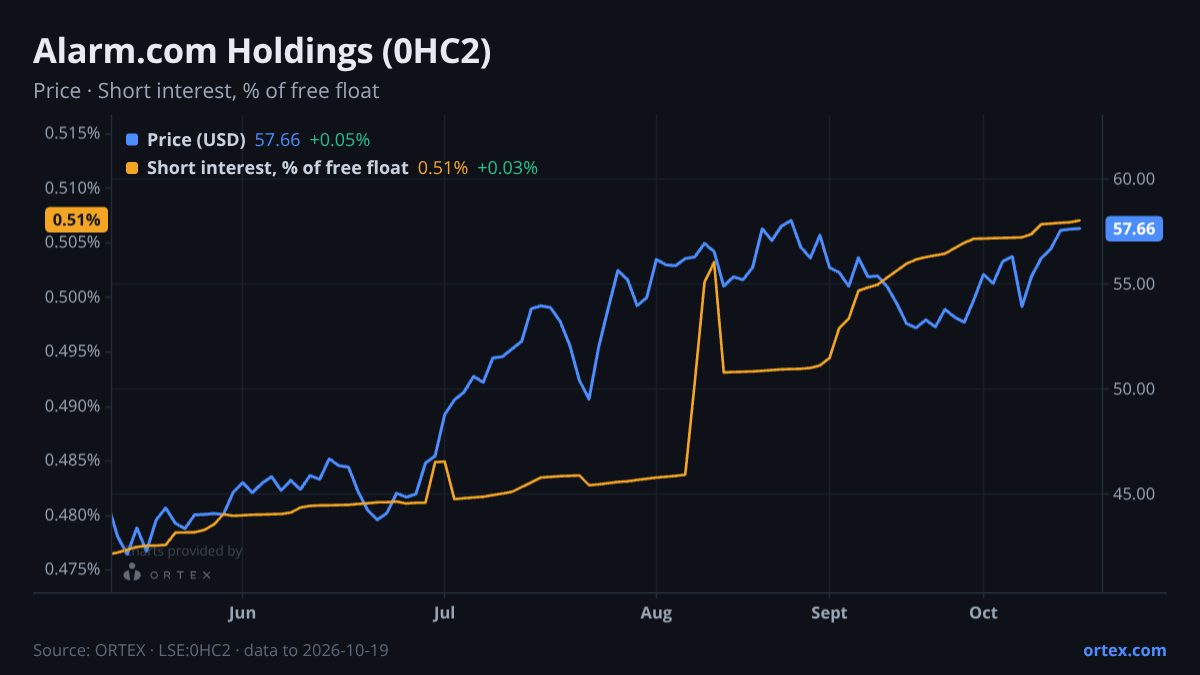Click the Jun label on the time axis

243,613
